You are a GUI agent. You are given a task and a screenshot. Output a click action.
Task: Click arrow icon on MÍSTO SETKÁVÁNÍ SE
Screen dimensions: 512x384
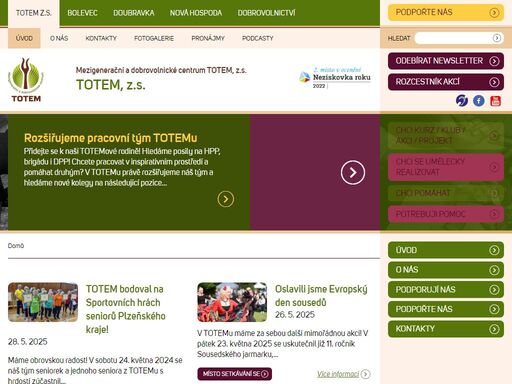click(x=265, y=374)
